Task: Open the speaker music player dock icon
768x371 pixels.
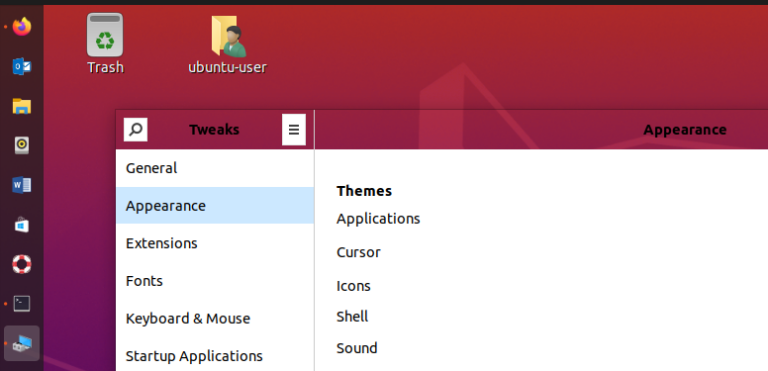Action: 22,146
